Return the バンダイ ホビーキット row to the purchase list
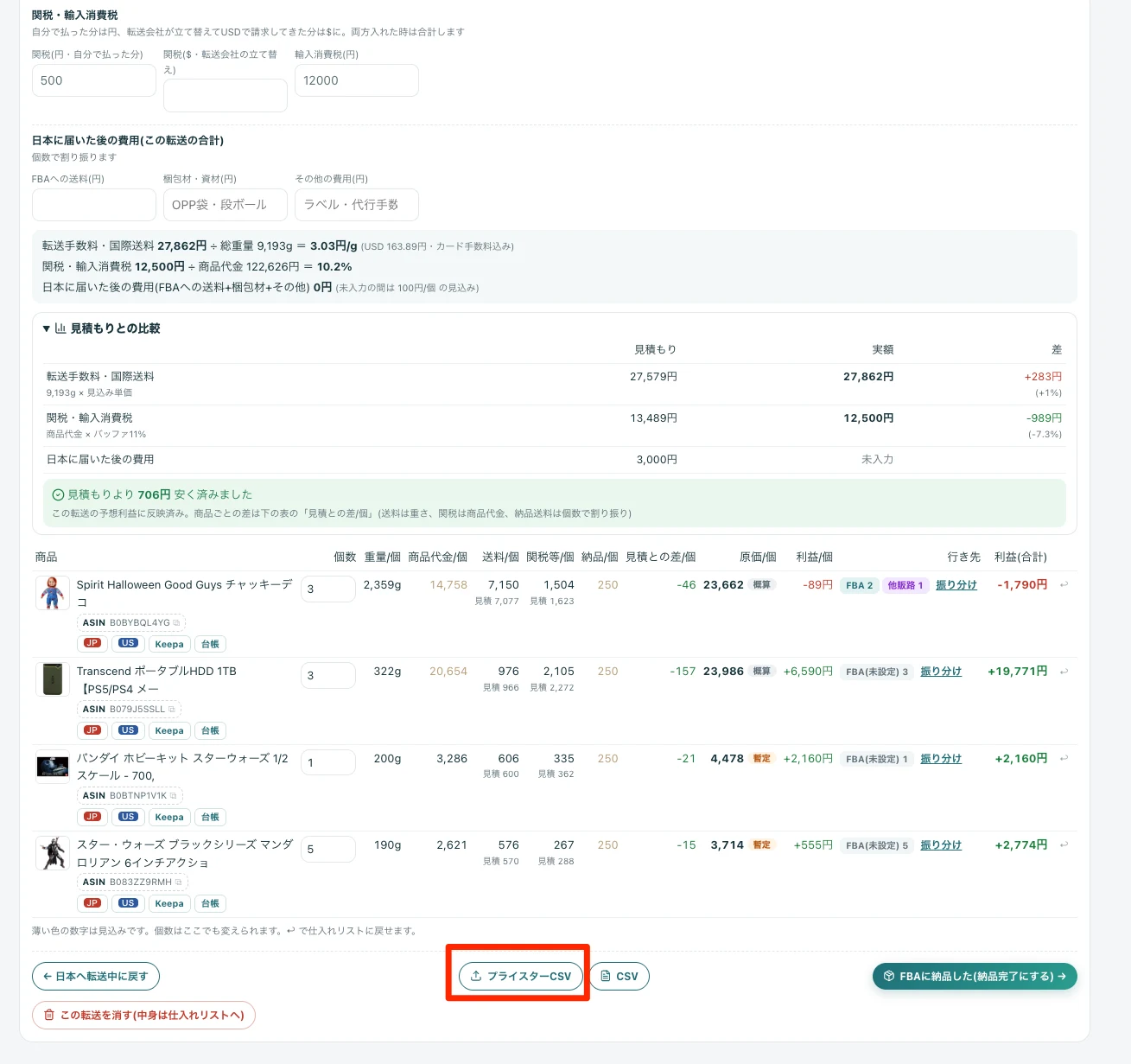Screen dimensions: 1131x1064 [1064, 759]
